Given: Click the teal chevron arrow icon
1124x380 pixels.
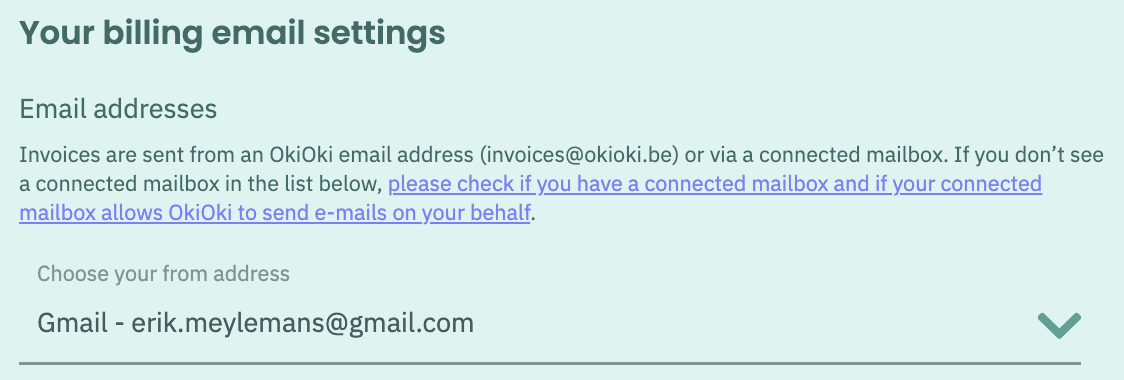Looking at the screenshot, I should coord(1059,325).
